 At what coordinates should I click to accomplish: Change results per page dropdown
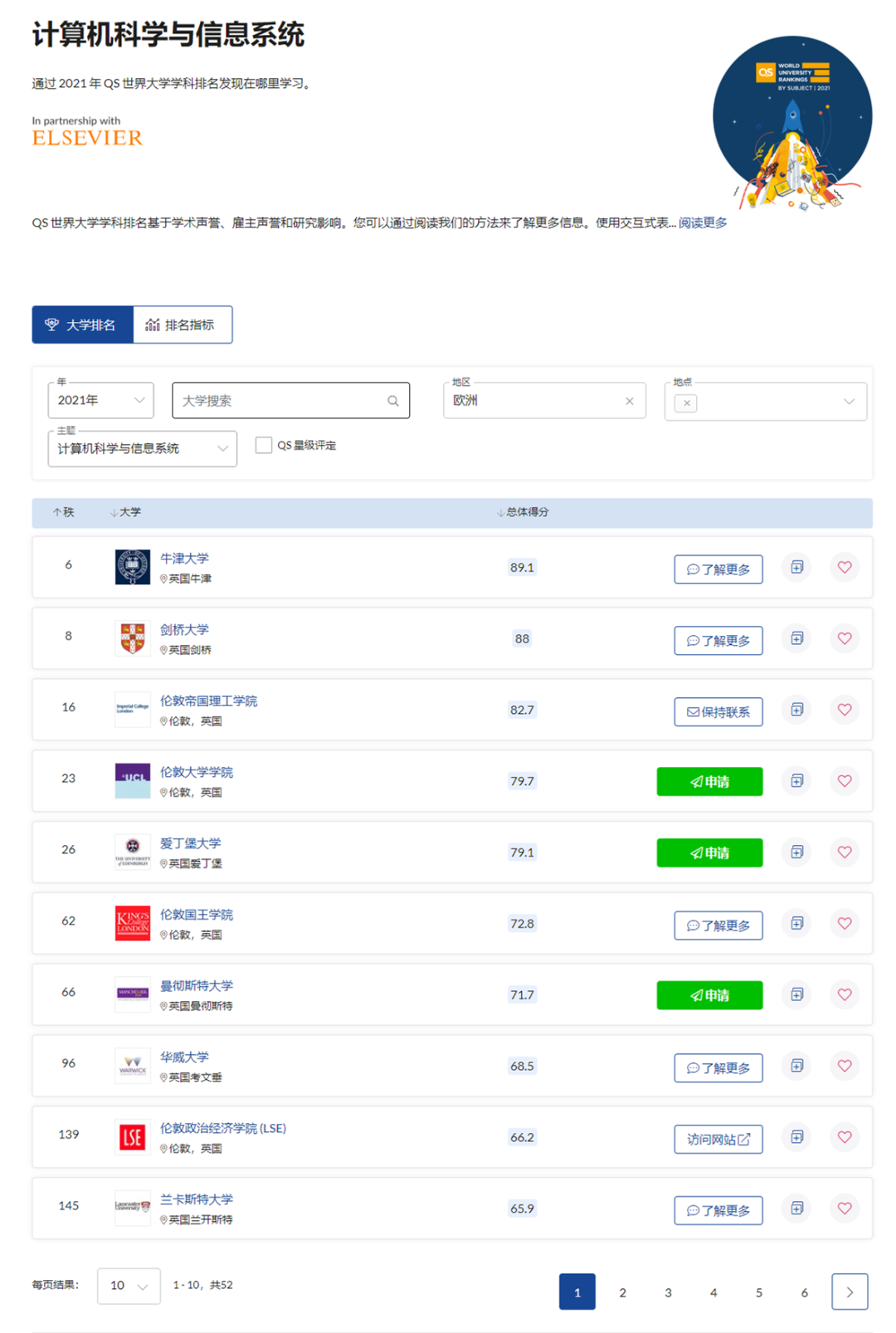click(x=129, y=1286)
